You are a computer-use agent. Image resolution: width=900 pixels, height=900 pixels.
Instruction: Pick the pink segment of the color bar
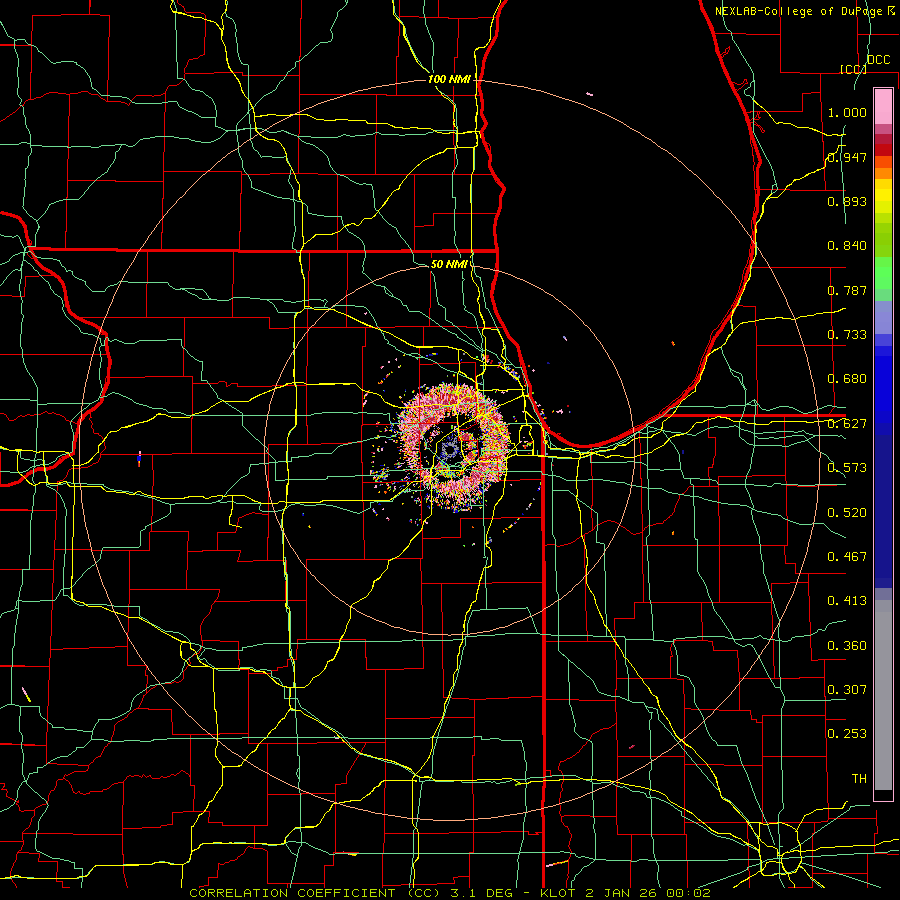(883, 107)
